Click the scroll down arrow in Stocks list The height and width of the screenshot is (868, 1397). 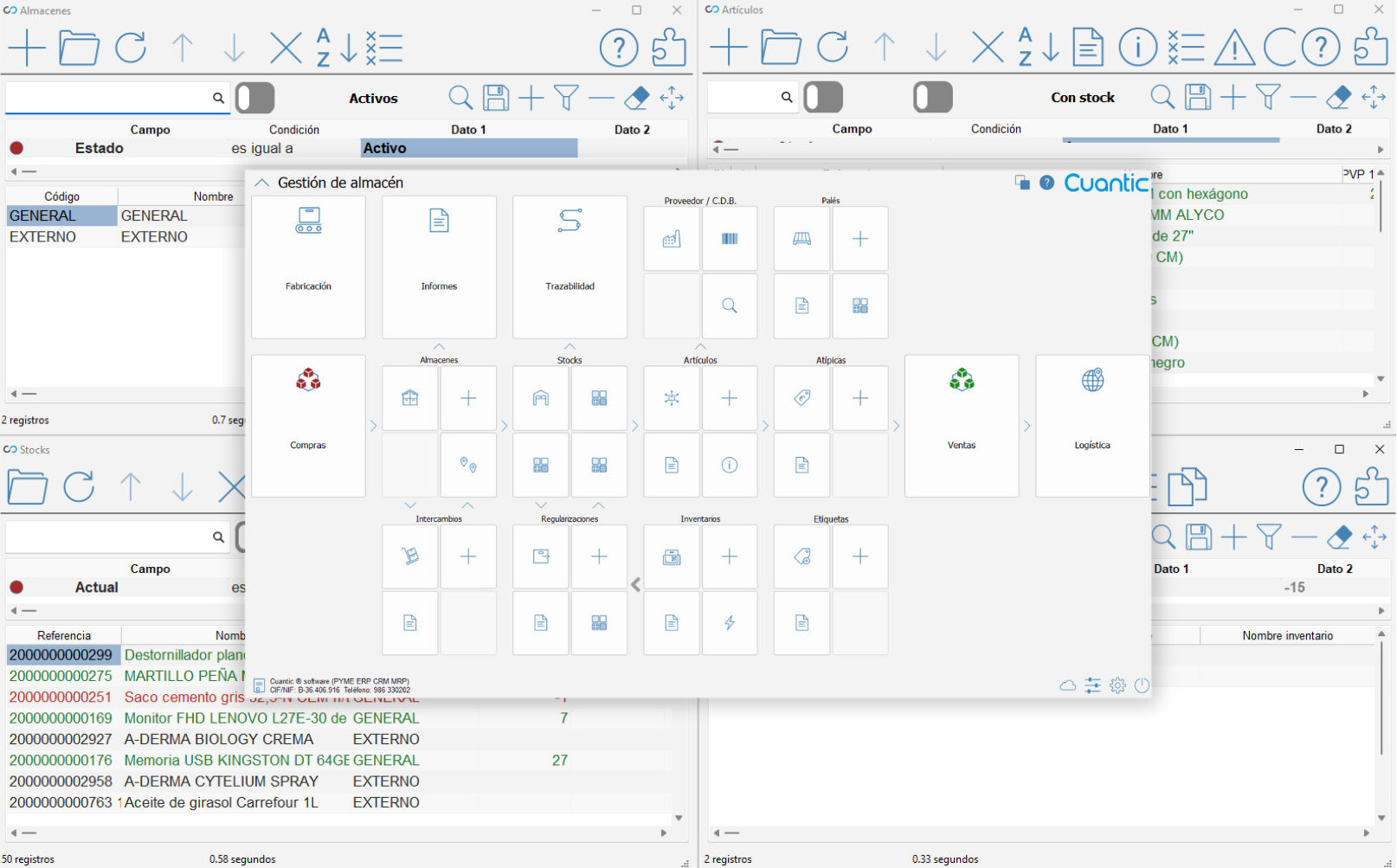679,818
